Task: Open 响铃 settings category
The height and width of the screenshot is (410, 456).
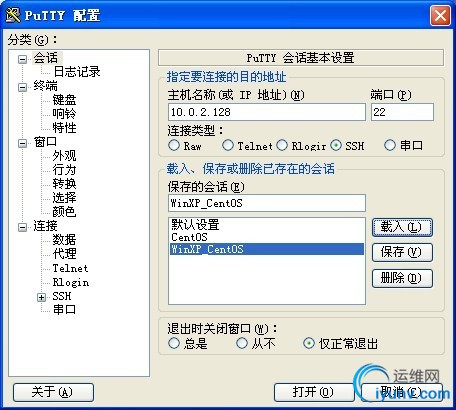Action: point(64,114)
